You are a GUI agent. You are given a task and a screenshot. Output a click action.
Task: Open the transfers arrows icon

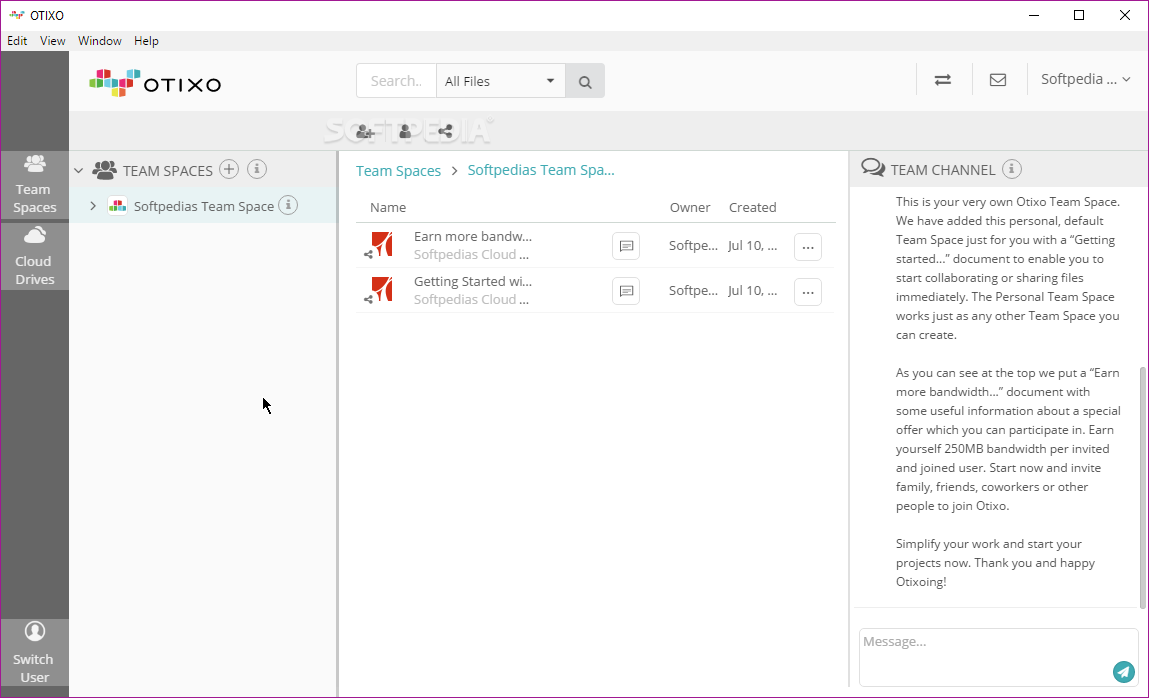click(943, 80)
